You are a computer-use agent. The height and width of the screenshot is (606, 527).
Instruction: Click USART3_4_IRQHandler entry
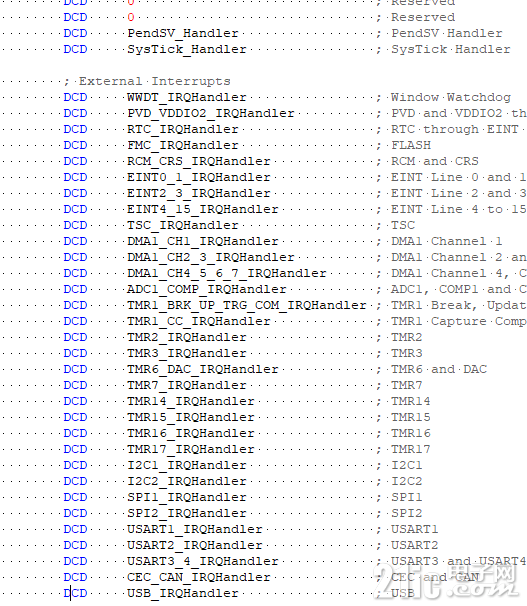(x=203, y=561)
